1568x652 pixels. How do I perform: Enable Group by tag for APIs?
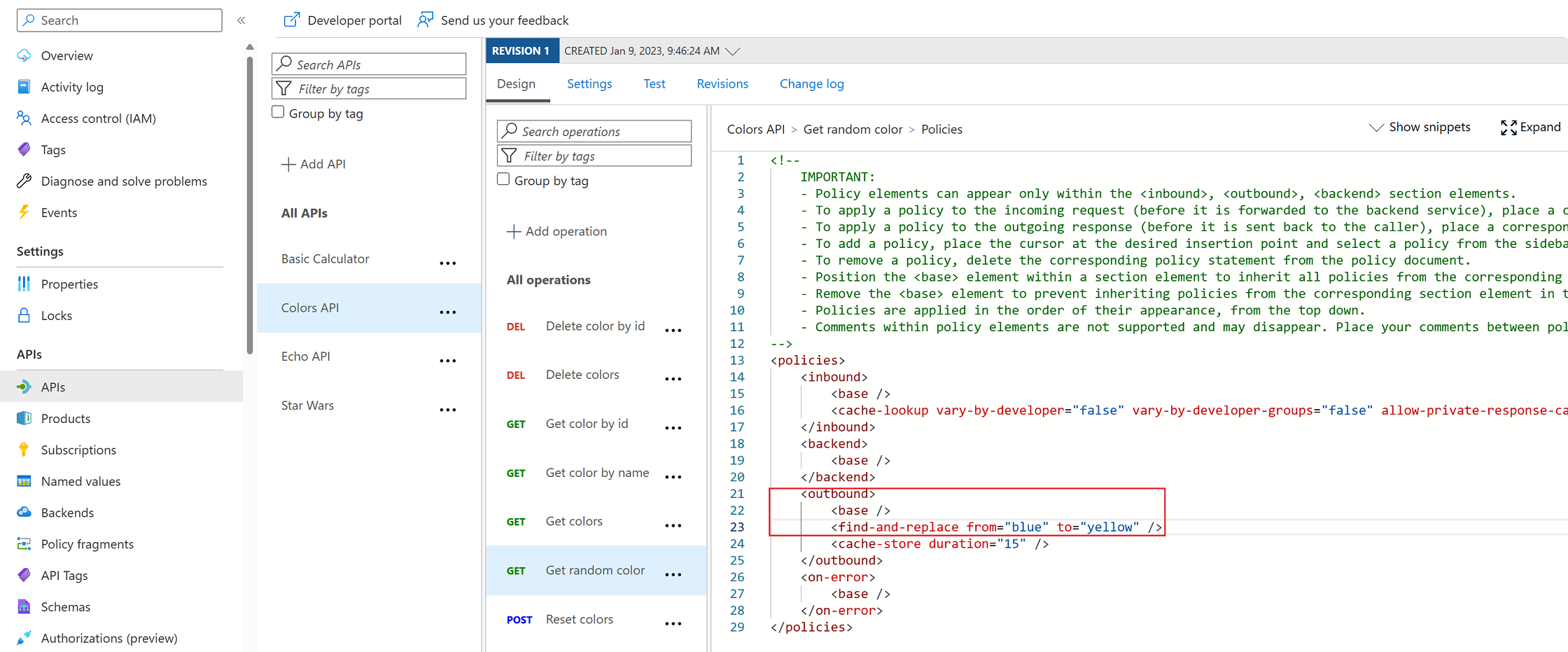pos(278,111)
